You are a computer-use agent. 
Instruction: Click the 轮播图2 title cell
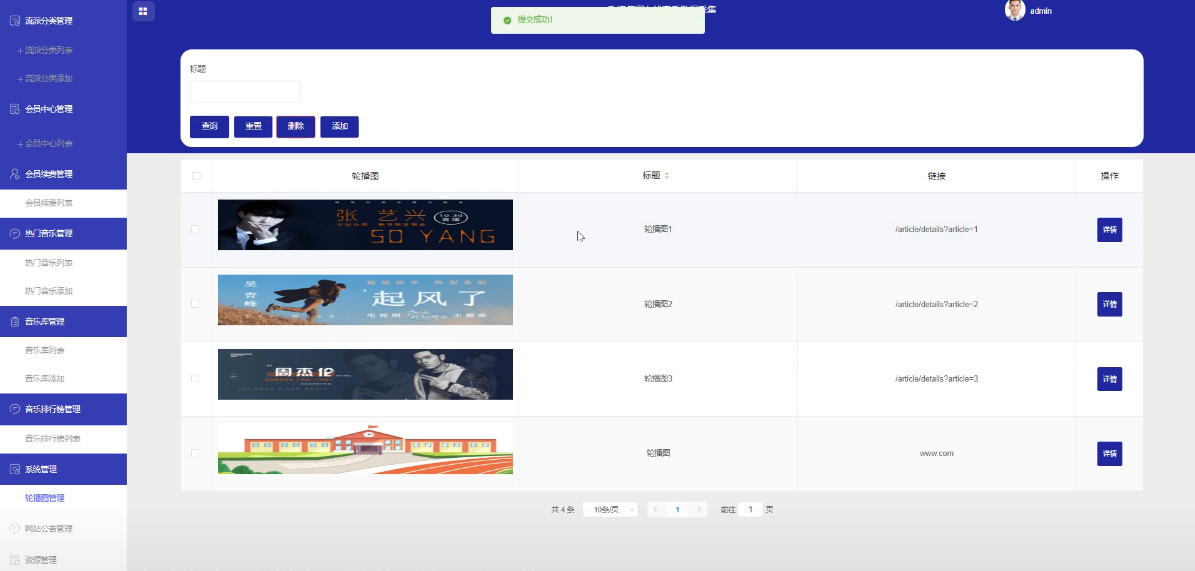click(658, 303)
